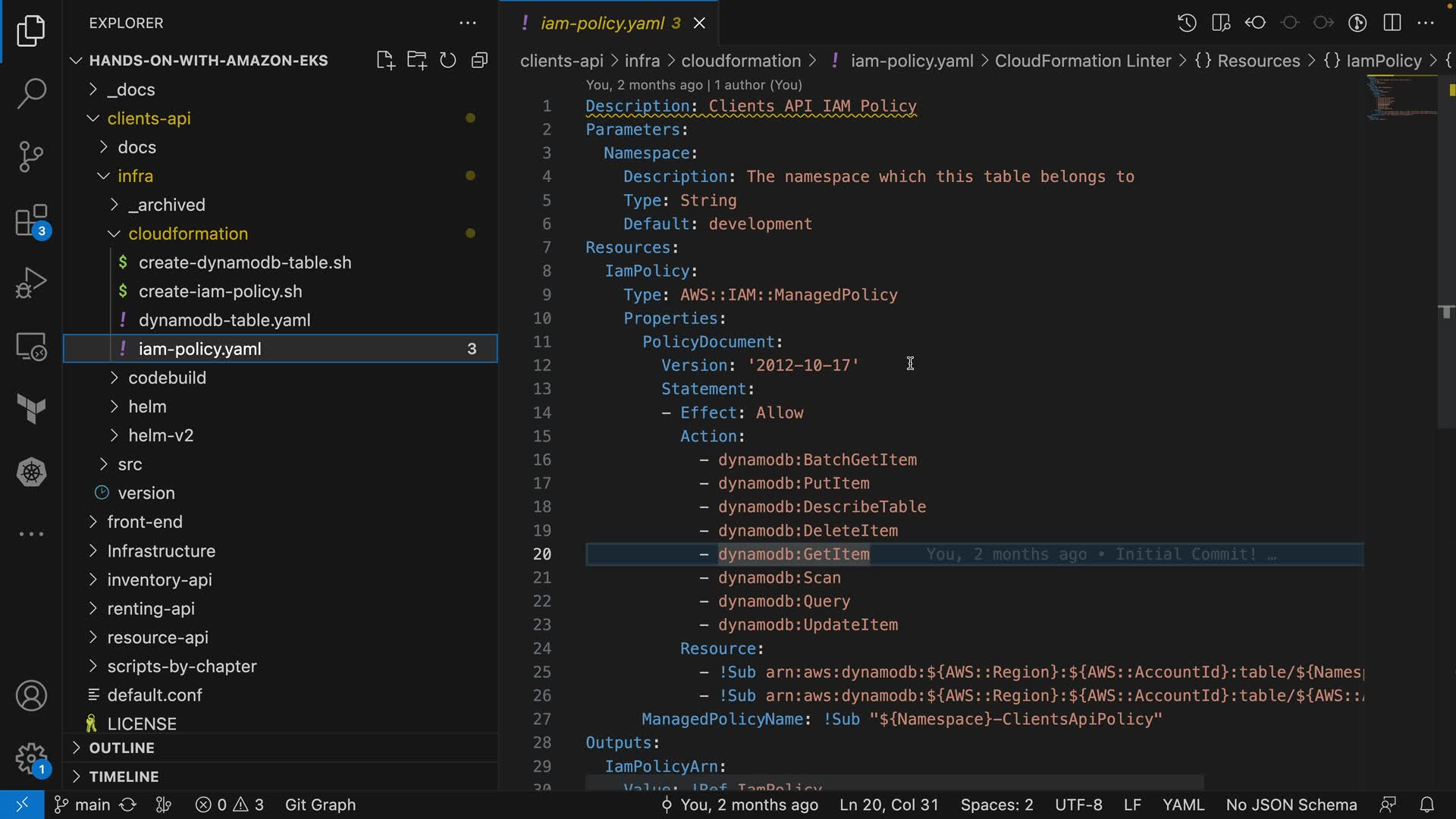Image resolution: width=1456 pixels, height=819 pixels.
Task: Open Run and Debug view
Action: [31, 284]
